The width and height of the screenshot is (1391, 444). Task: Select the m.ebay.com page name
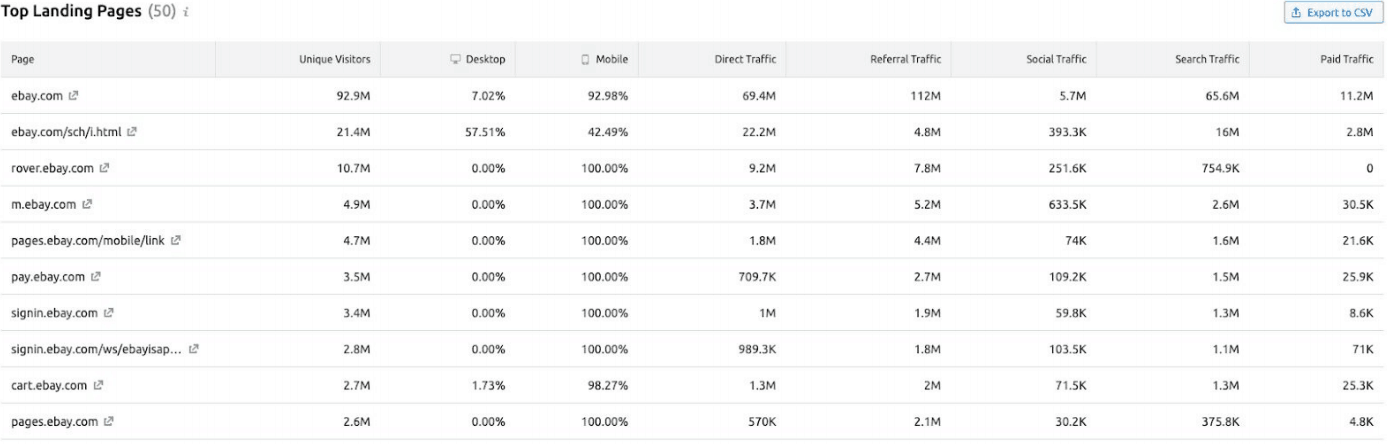point(44,204)
